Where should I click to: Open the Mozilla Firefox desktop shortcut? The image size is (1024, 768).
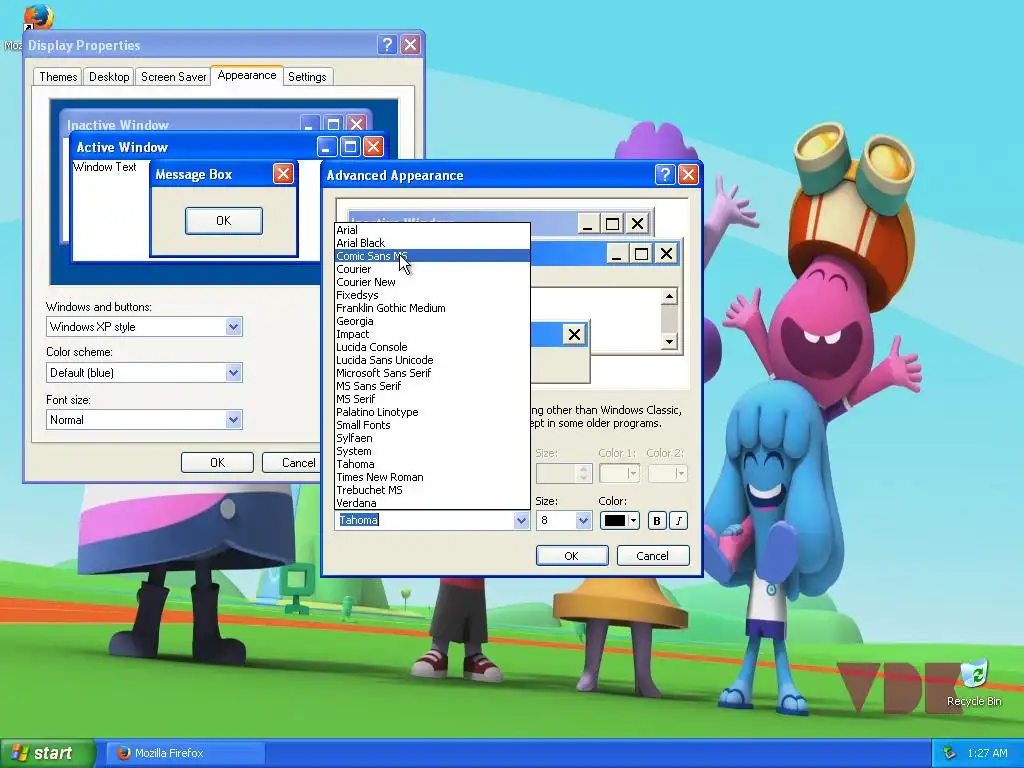click(37, 17)
